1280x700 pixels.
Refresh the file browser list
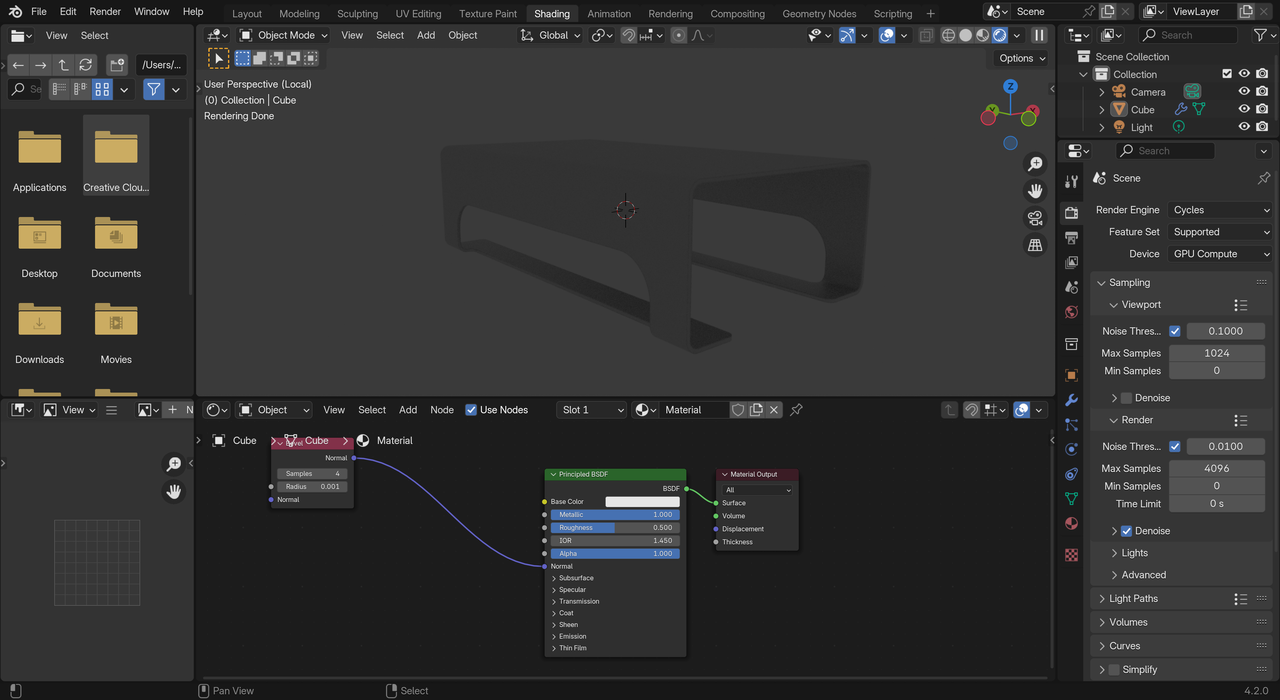(x=86, y=64)
